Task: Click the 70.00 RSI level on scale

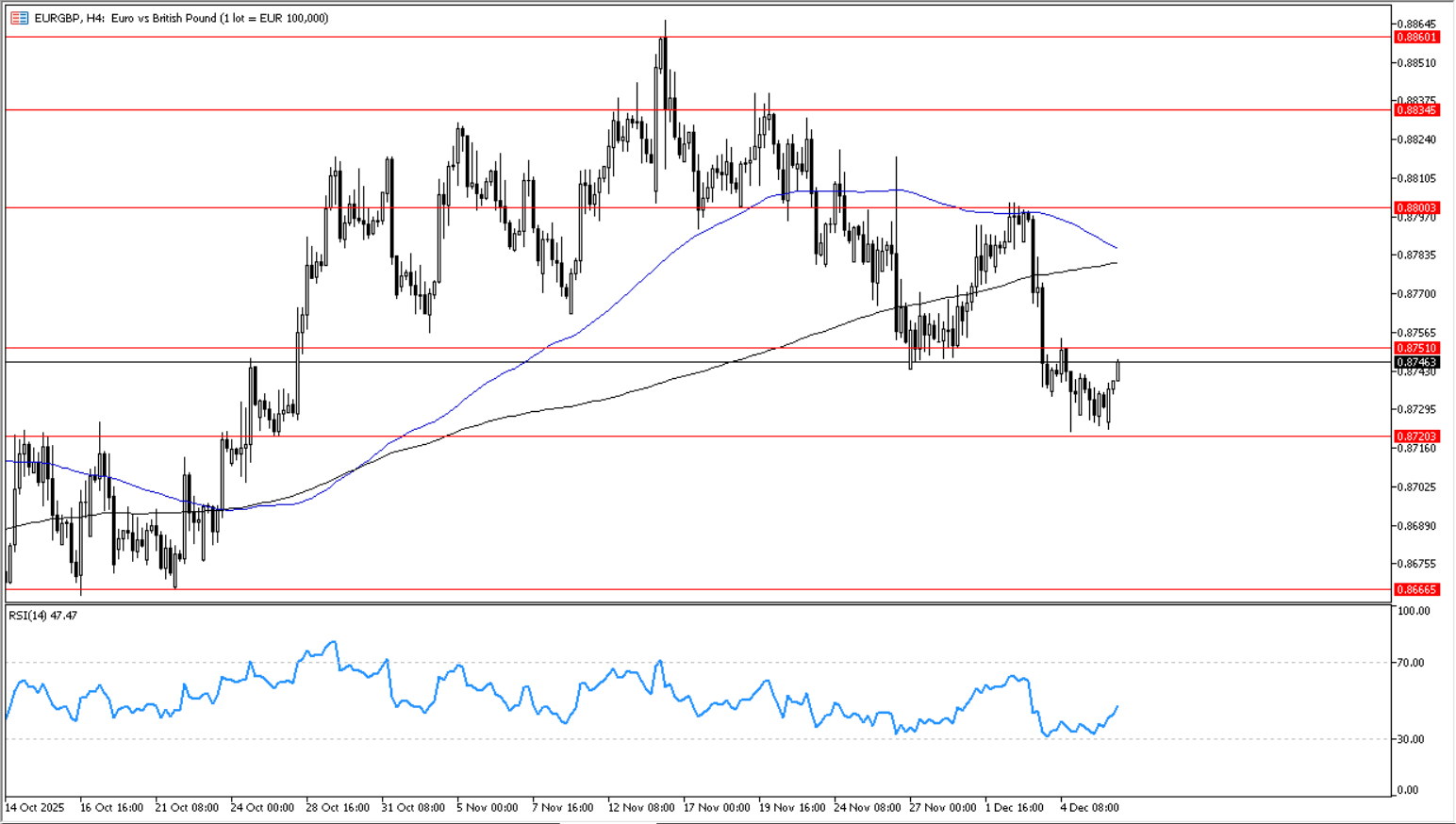Action: 1411,663
